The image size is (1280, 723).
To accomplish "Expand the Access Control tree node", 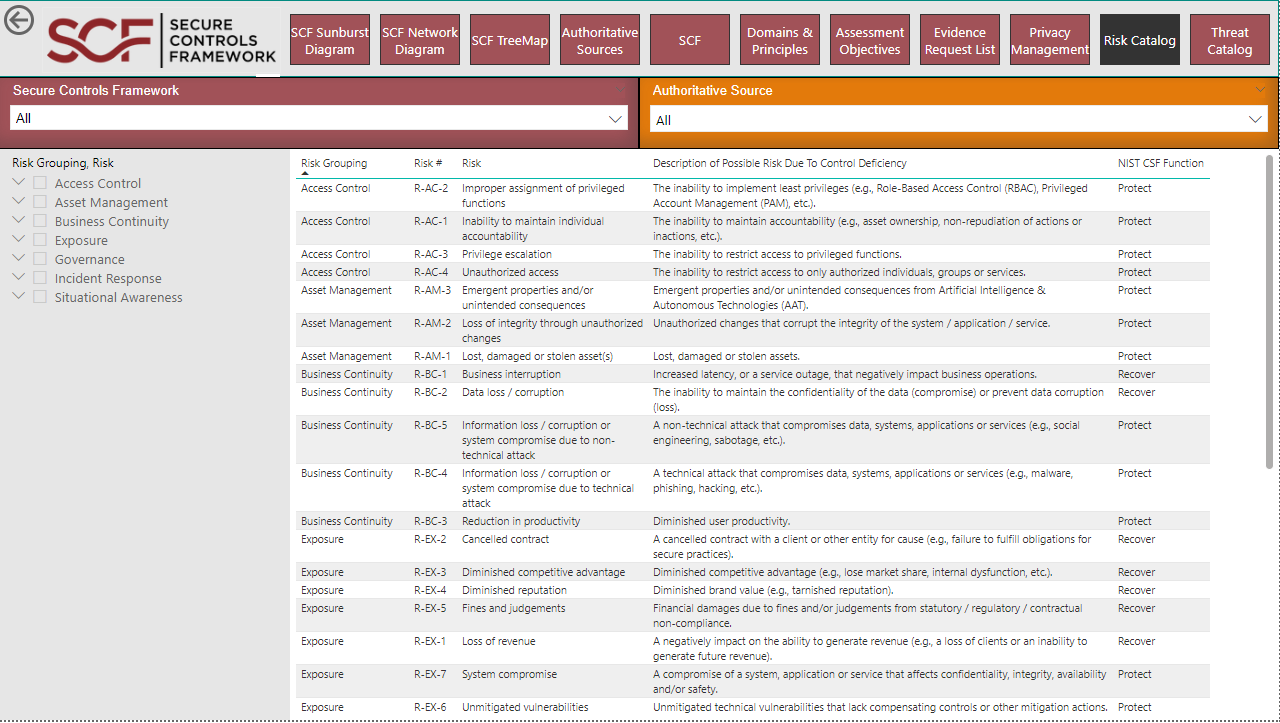I will [17, 183].
